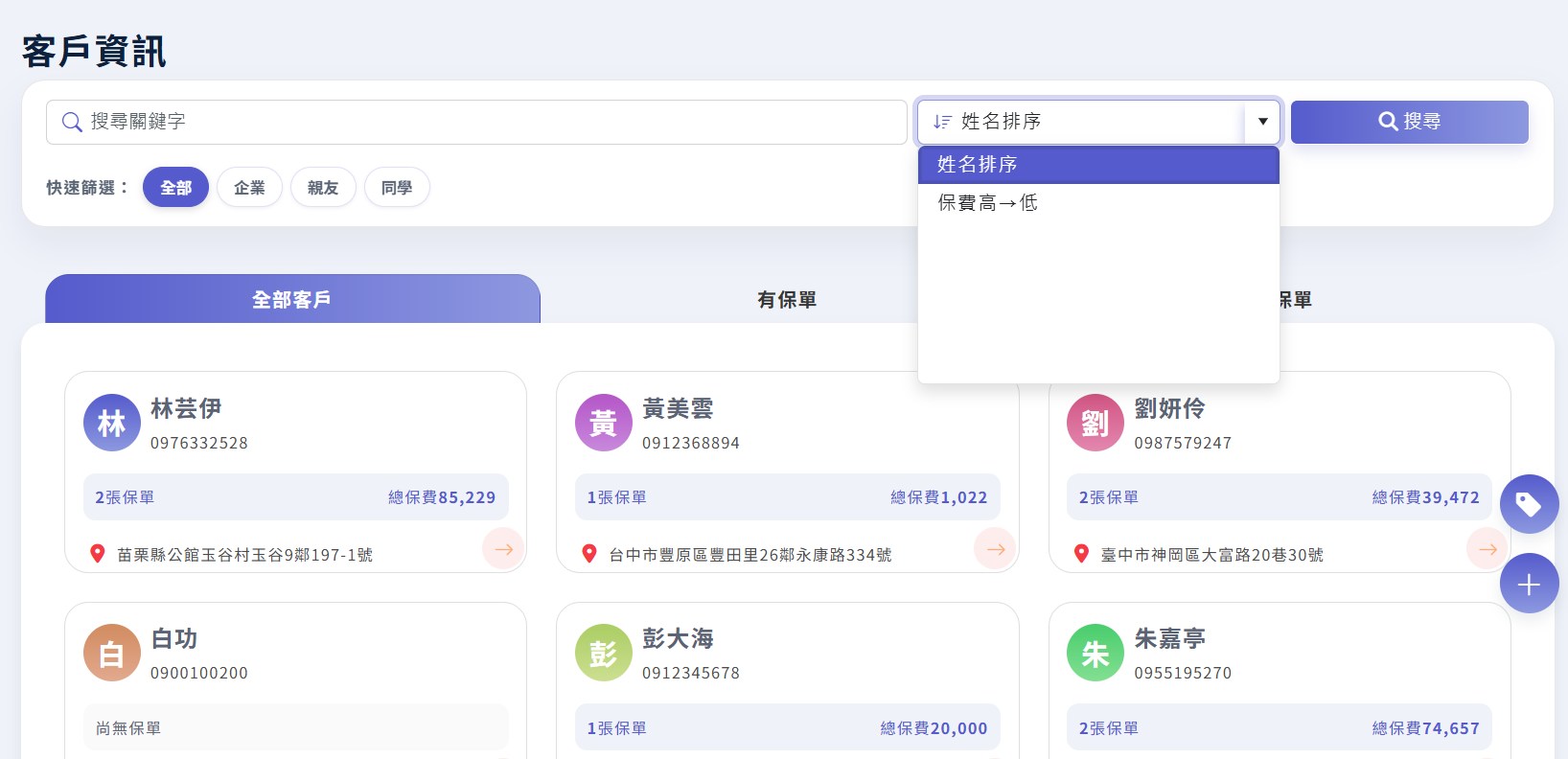Click customer name 朱嘉亭
Image resolution: width=1568 pixels, height=759 pixels.
click(1169, 639)
